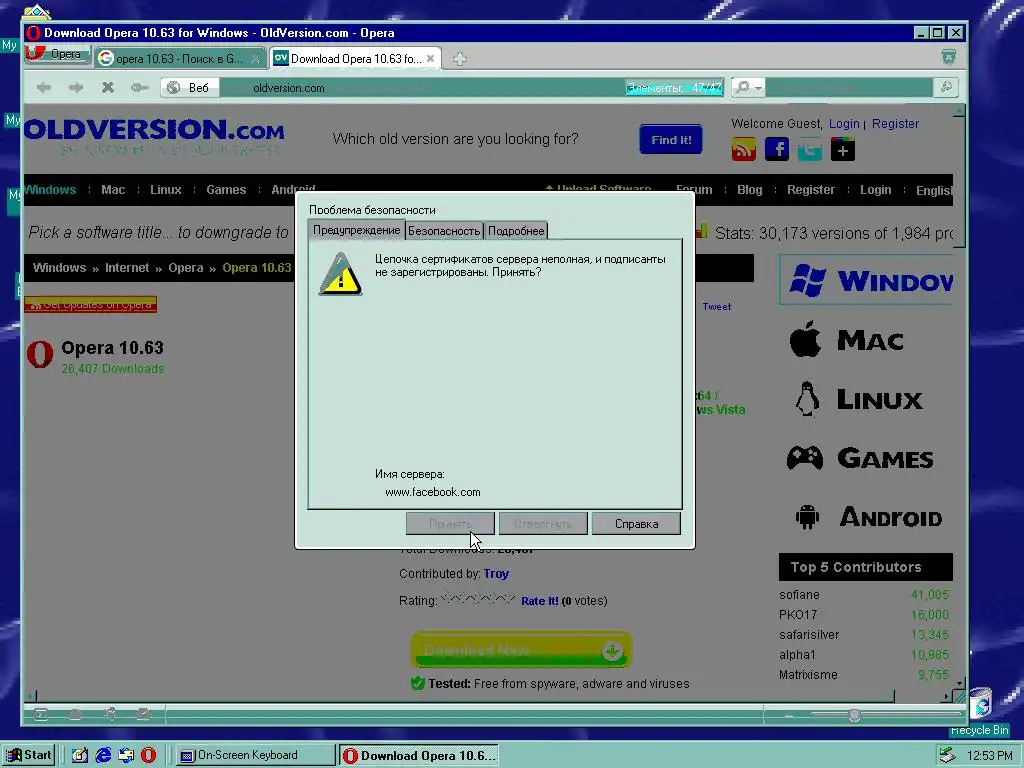Screen dimensions: 1024x768
Task: Click the black plus share icon
Action: [x=842, y=150]
